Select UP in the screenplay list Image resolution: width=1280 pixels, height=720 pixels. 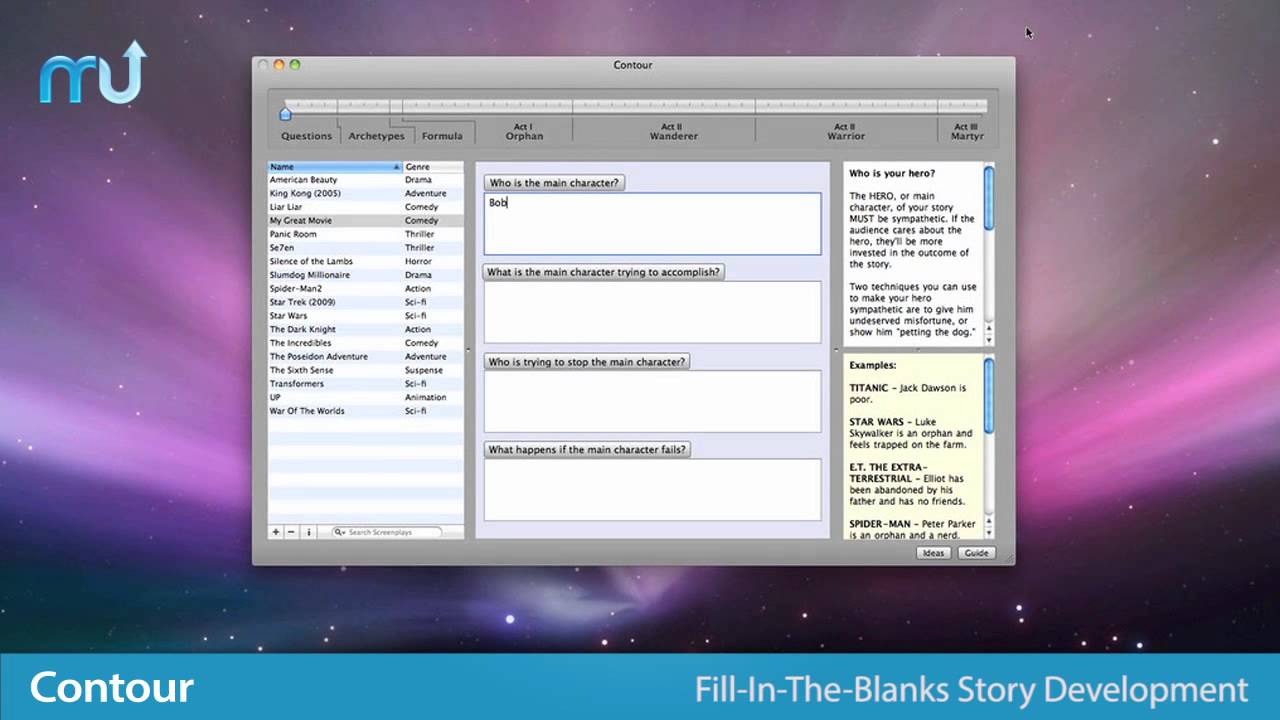tap(366, 397)
